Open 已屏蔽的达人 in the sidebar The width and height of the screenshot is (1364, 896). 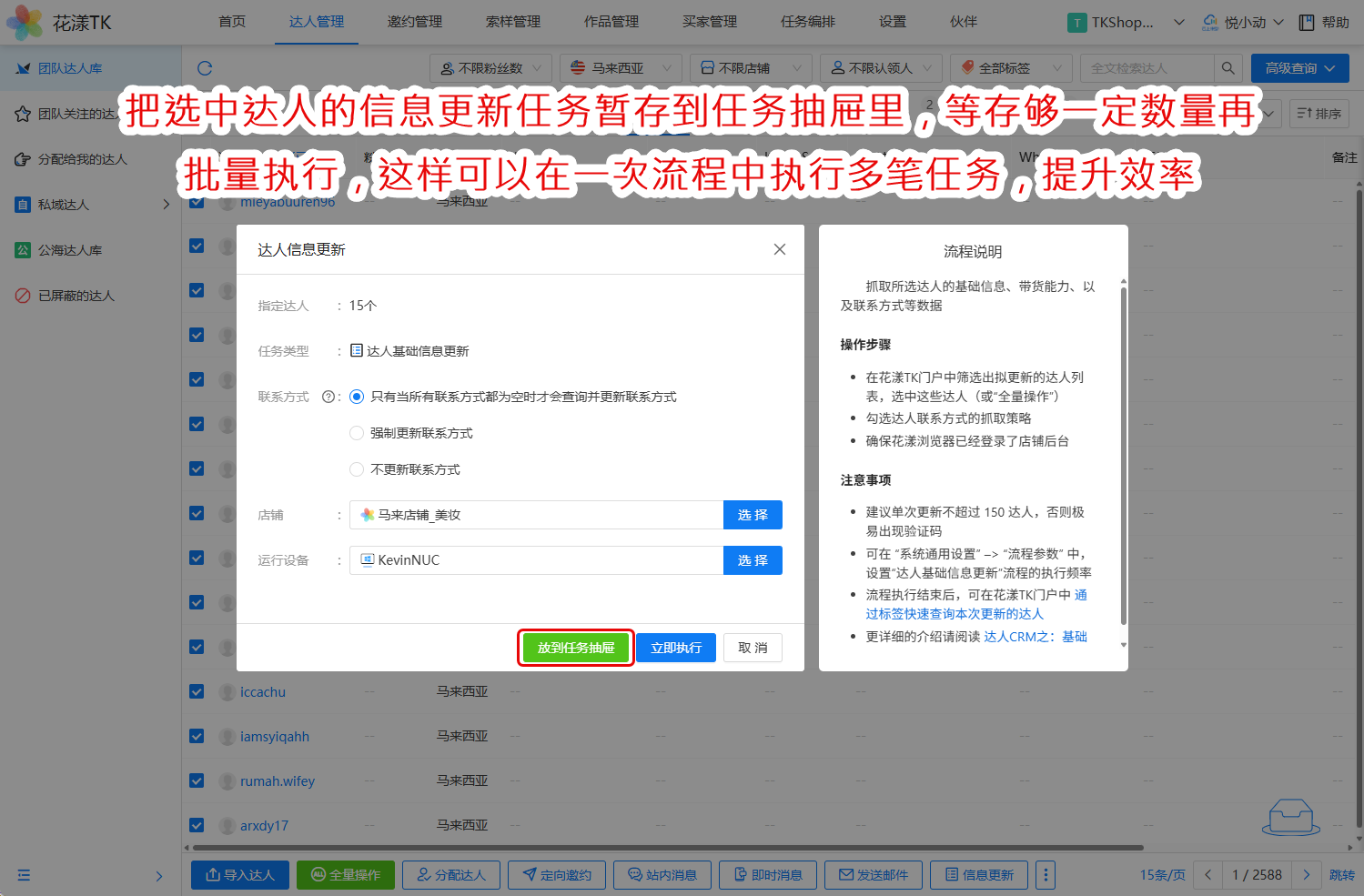tap(76, 296)
